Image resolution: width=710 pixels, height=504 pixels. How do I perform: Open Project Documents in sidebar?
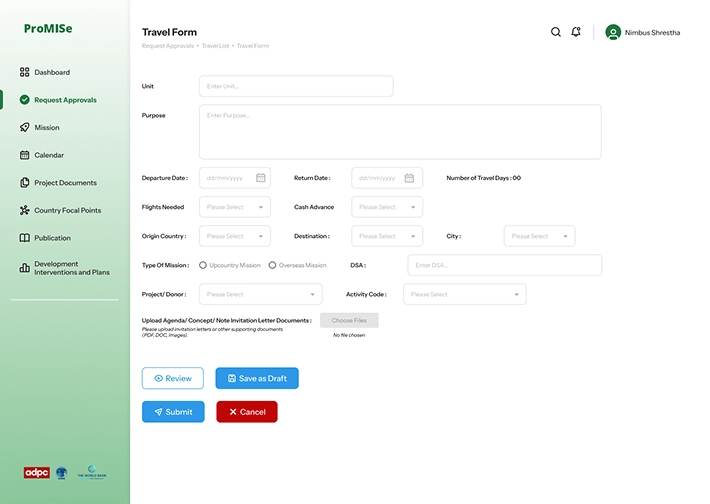(x=65, y=183)
